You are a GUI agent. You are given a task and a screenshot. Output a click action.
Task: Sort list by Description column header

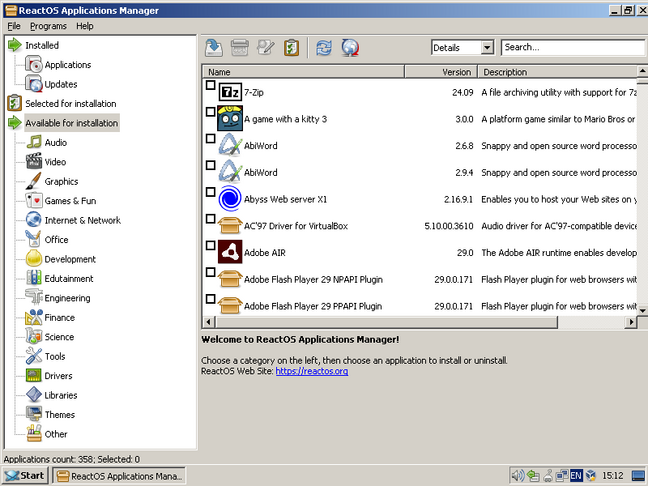(557, 72)
